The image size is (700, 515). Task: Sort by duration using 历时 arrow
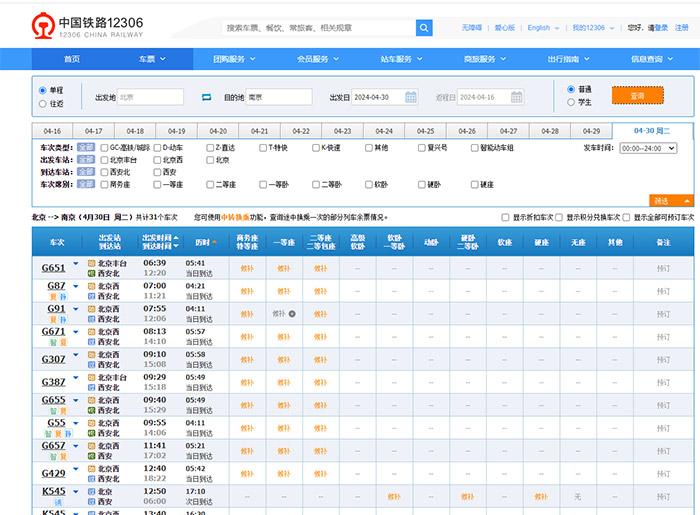tap(213, 242)
